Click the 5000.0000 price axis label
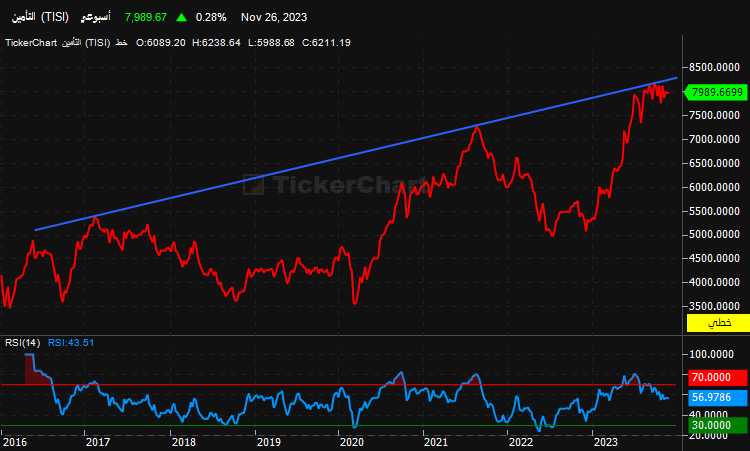 click(x=714, y=234)
